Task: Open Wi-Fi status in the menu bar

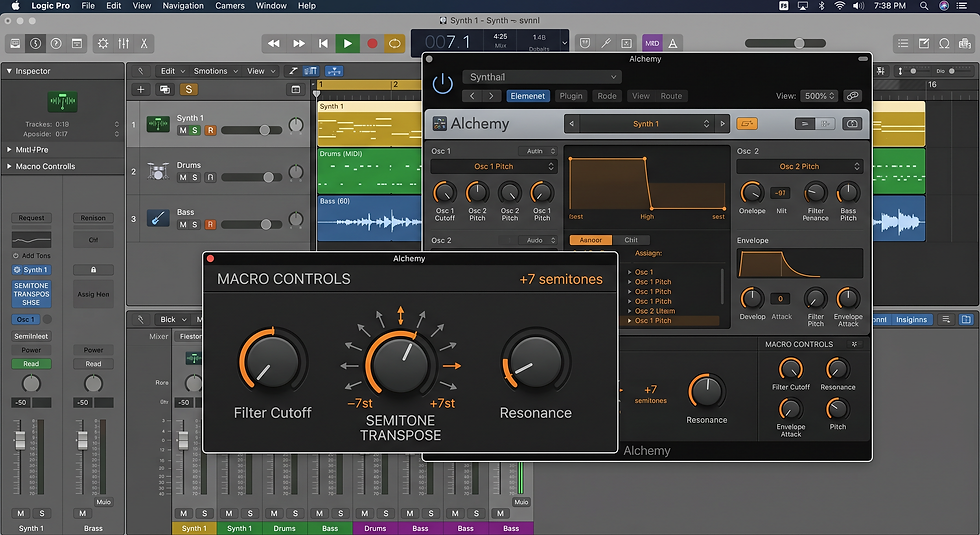Action: tap(840, 6)
